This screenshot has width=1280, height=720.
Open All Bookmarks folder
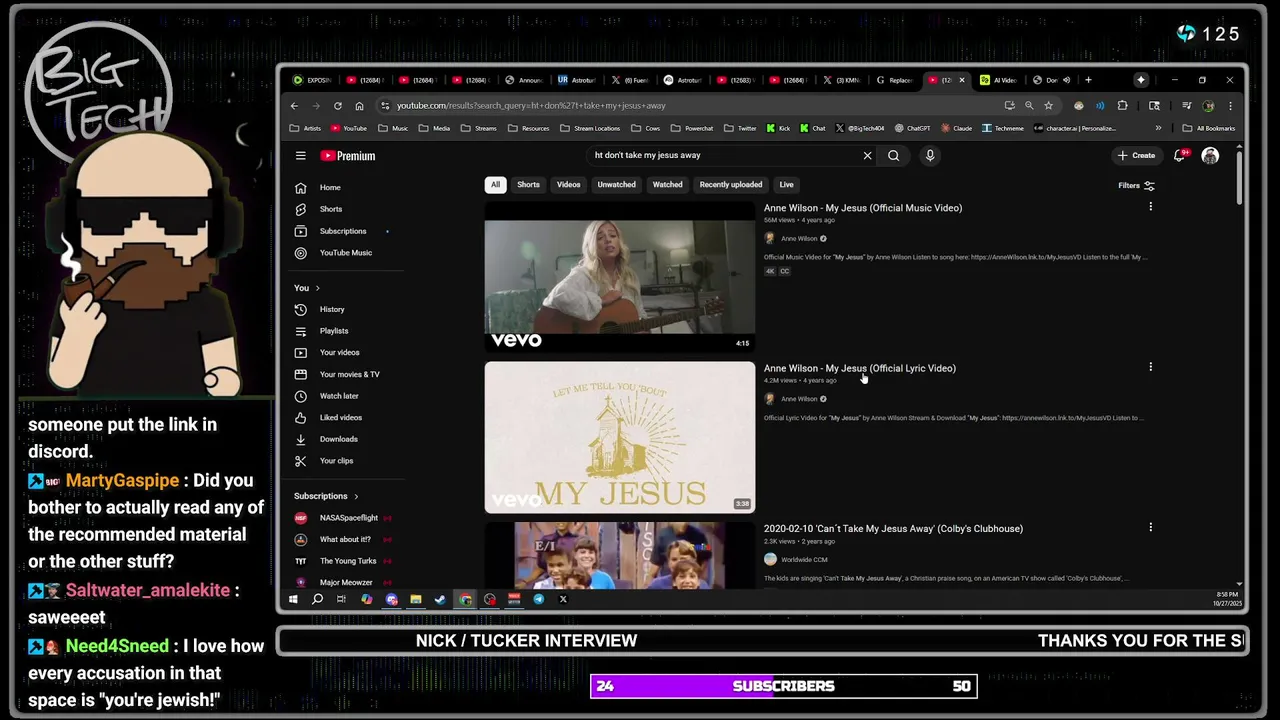click(x=1208, y=128)
